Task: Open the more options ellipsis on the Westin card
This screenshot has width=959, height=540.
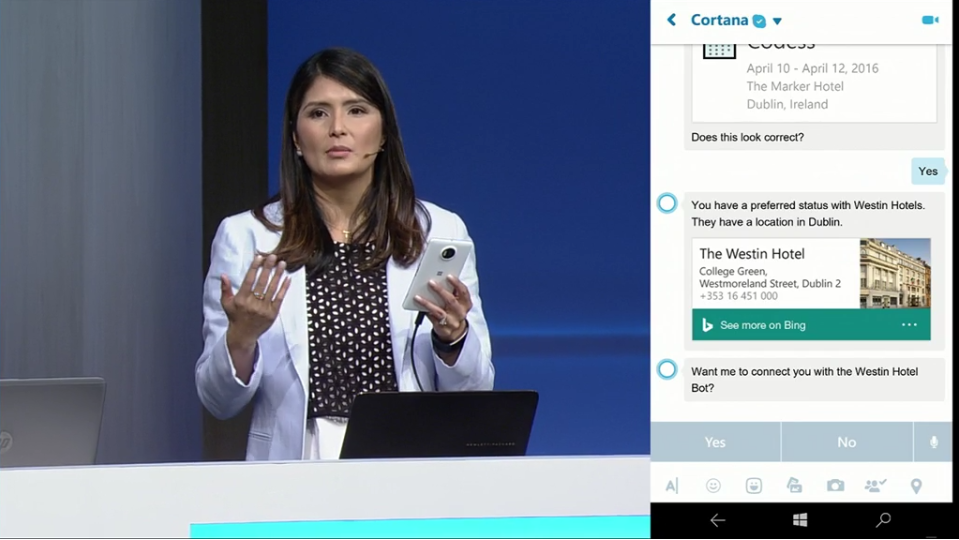Action: 909,325
